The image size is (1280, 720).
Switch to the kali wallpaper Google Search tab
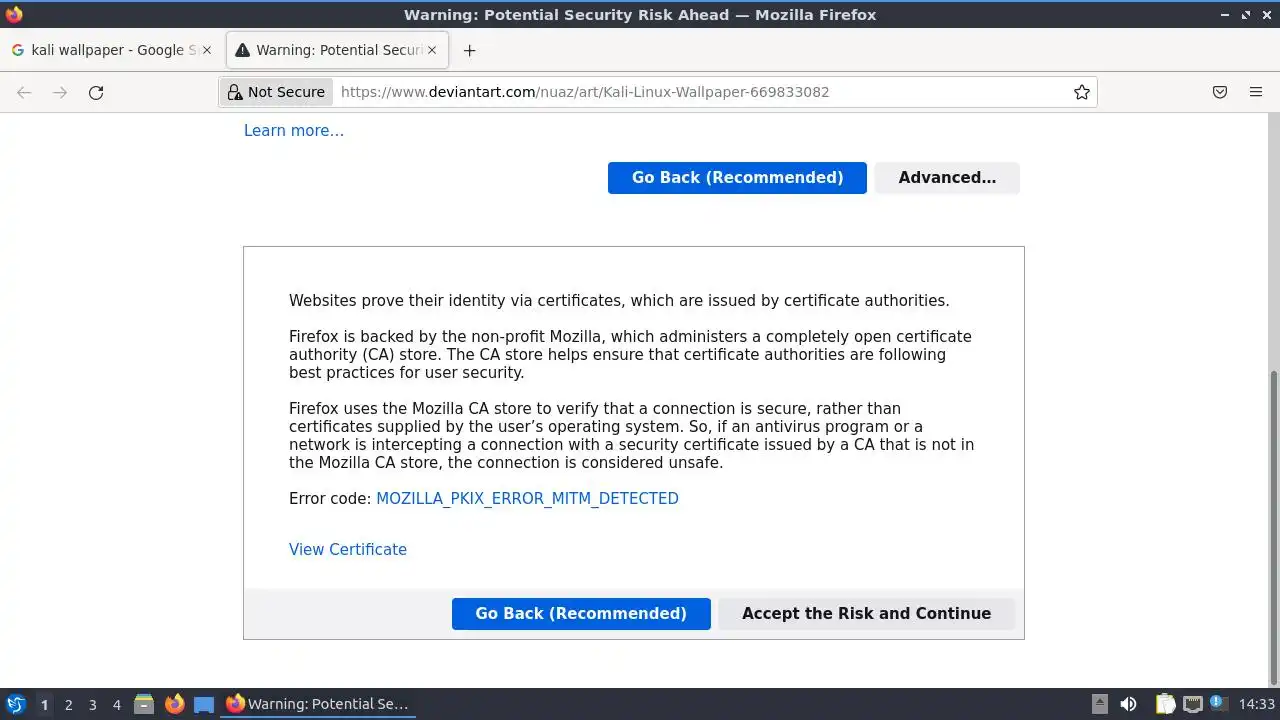[x=112, y=50]
